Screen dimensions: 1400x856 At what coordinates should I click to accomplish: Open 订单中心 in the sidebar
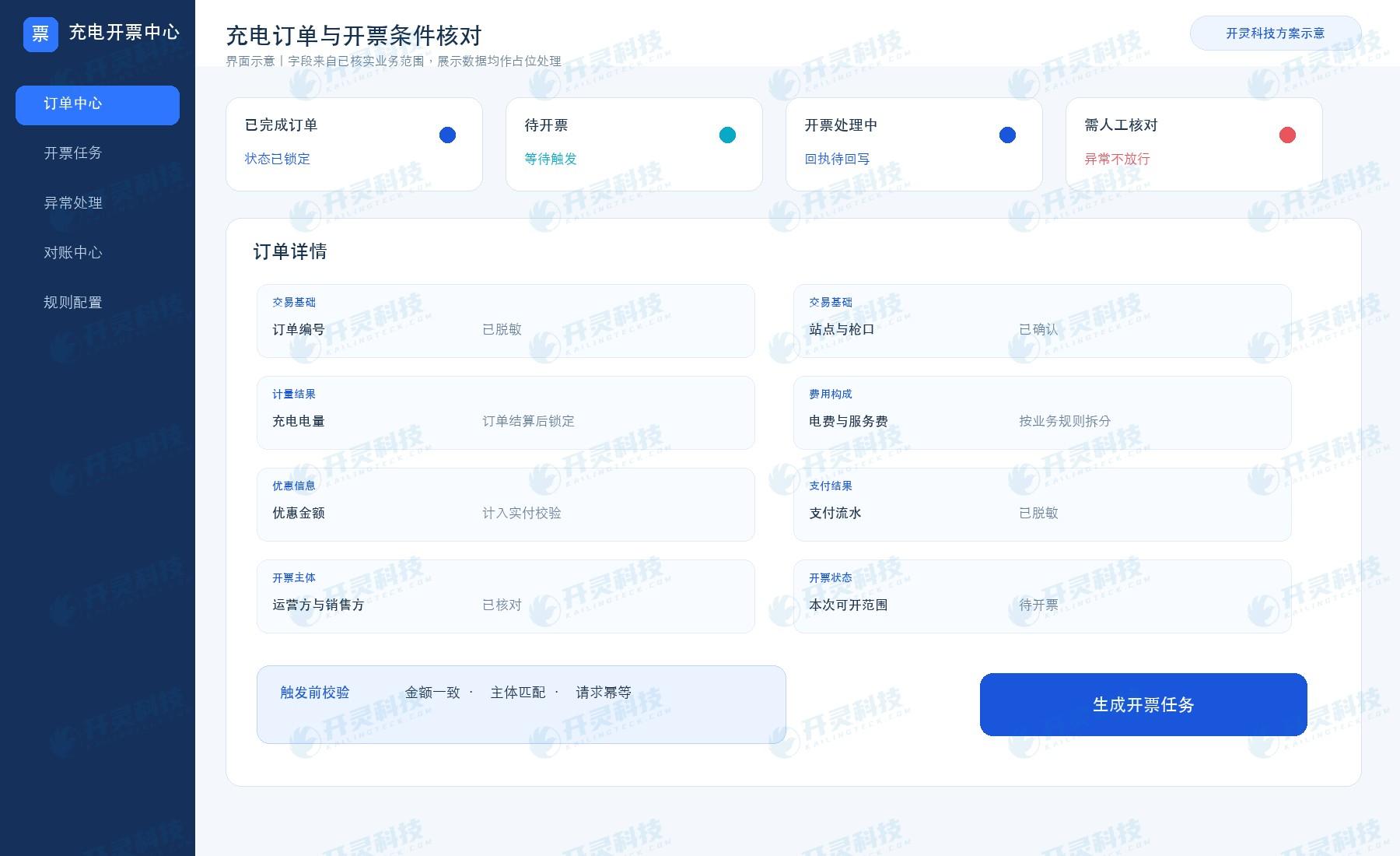tap(97, 105)
